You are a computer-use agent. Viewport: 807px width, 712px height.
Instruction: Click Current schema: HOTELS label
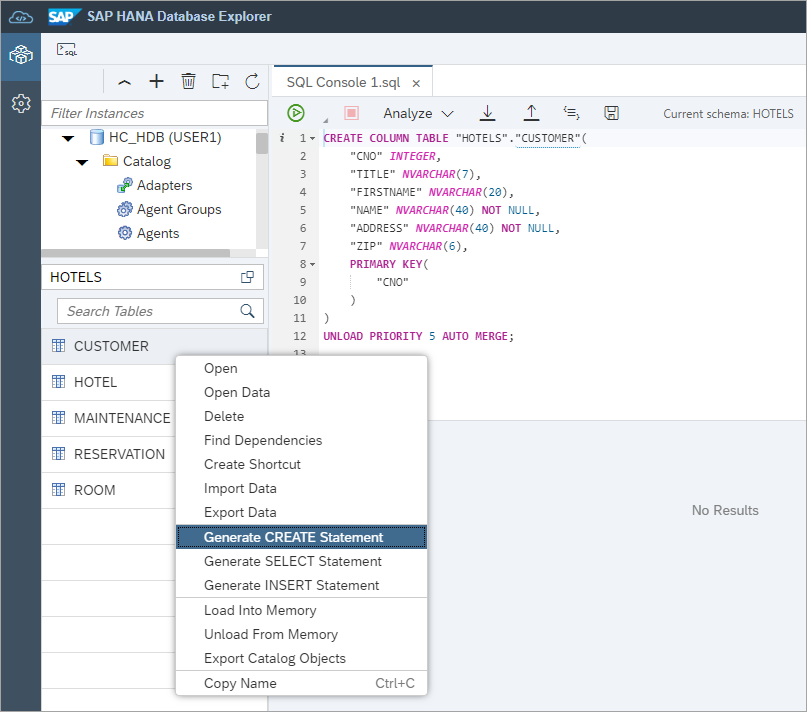728,114
